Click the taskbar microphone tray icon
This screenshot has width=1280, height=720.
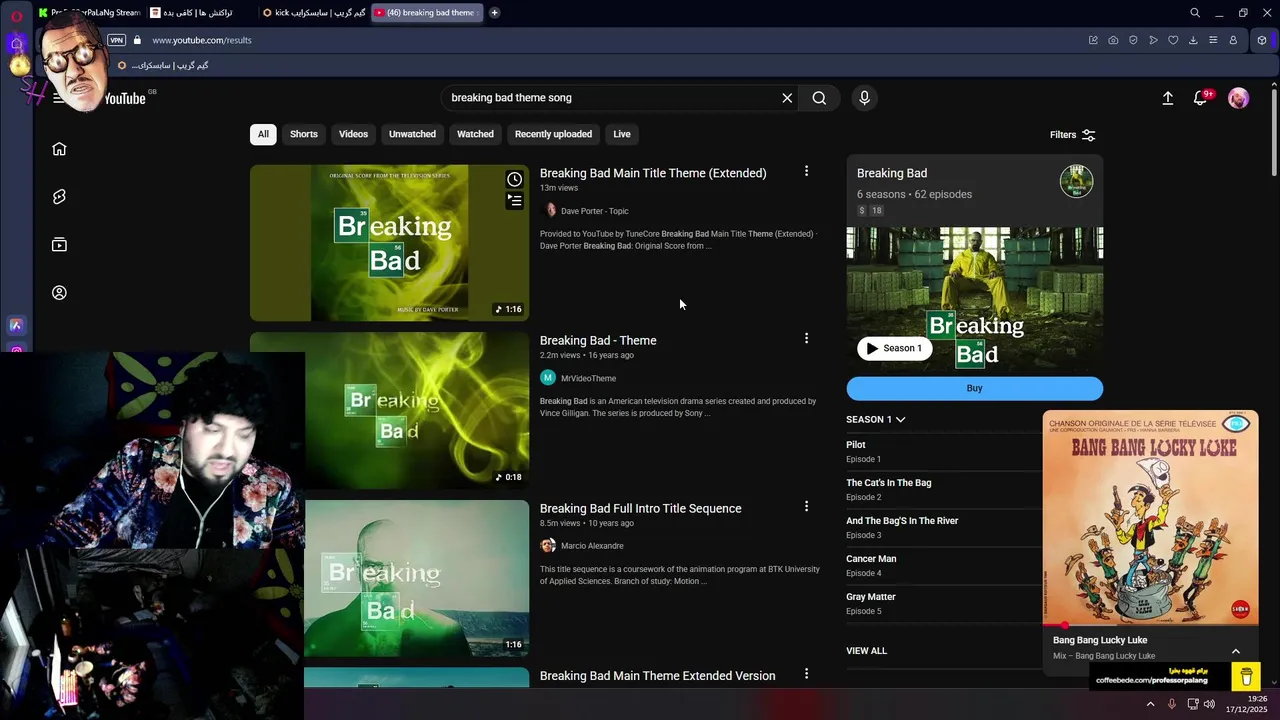click(1171, 704)
